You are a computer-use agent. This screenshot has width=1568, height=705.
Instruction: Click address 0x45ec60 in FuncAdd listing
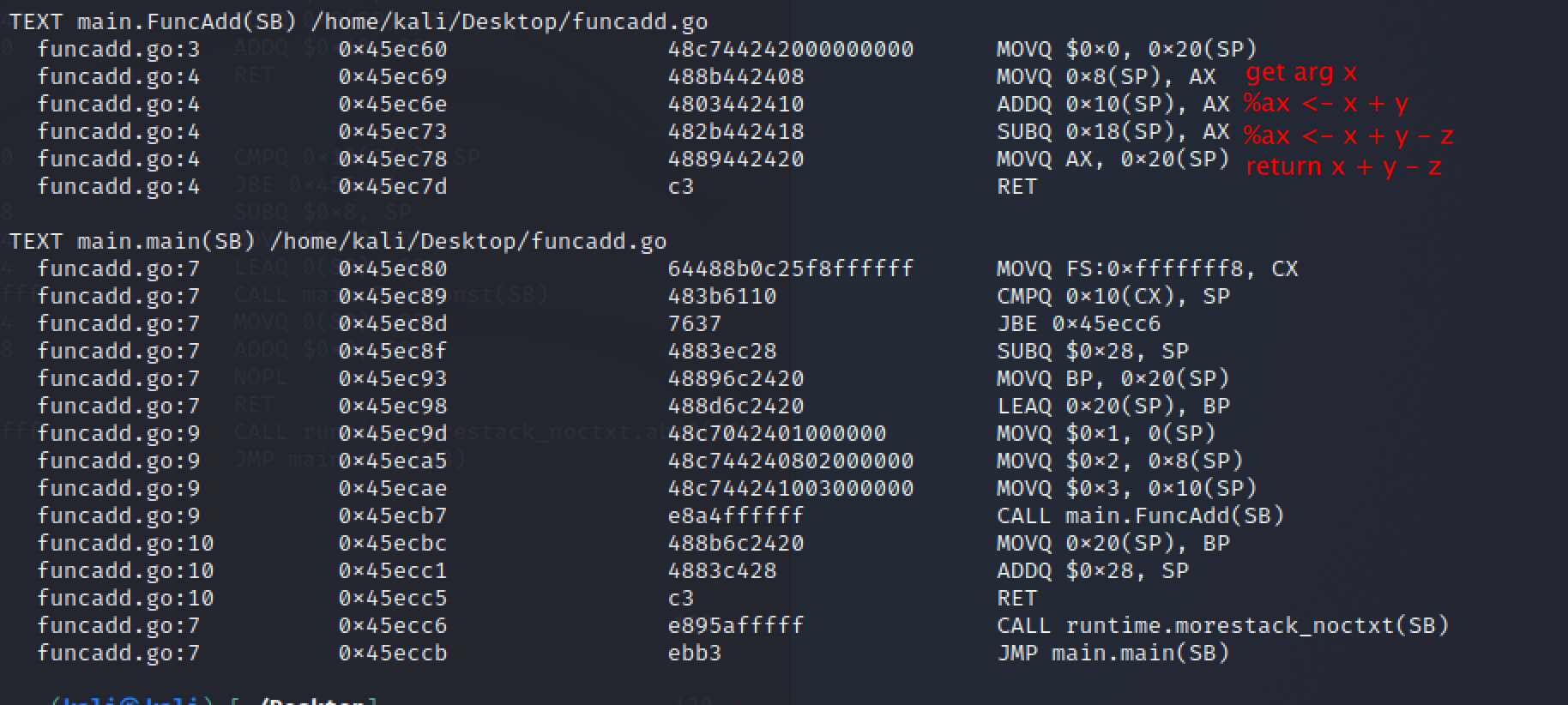click(x=393, y=49)
